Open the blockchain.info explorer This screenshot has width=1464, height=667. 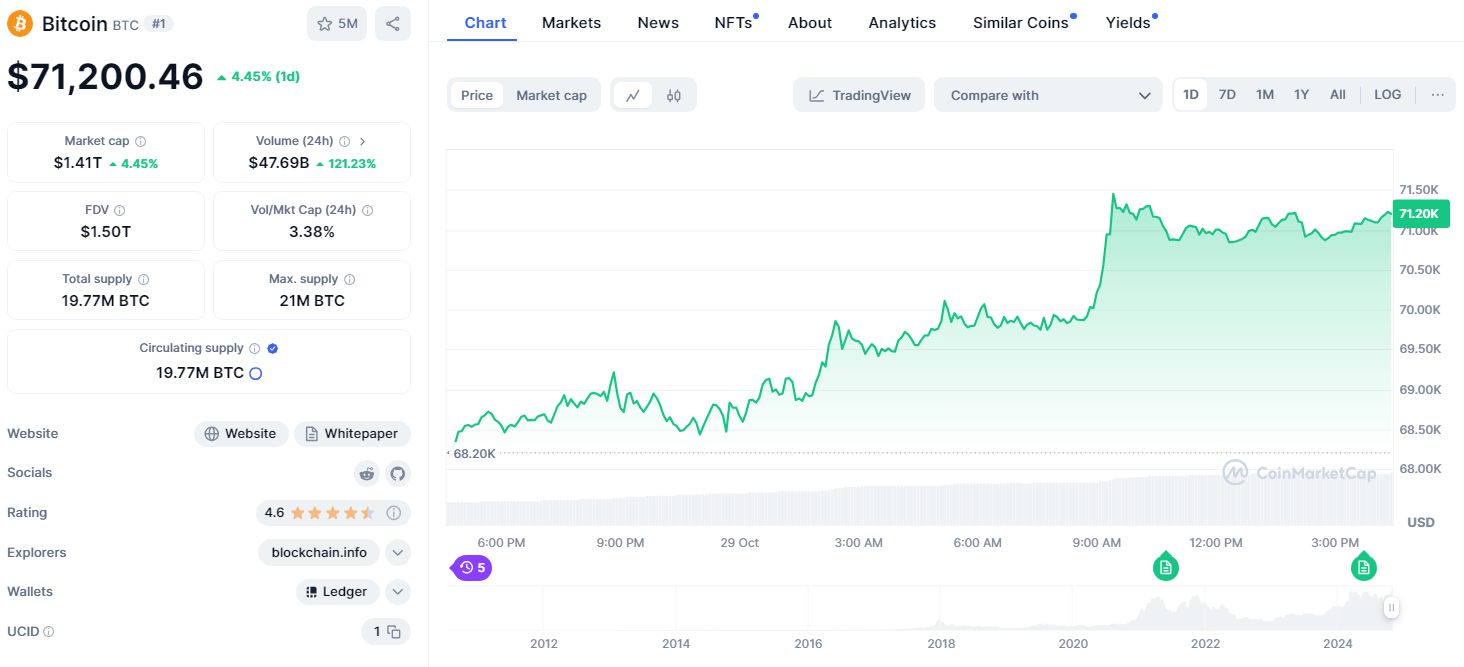[319, 552]
